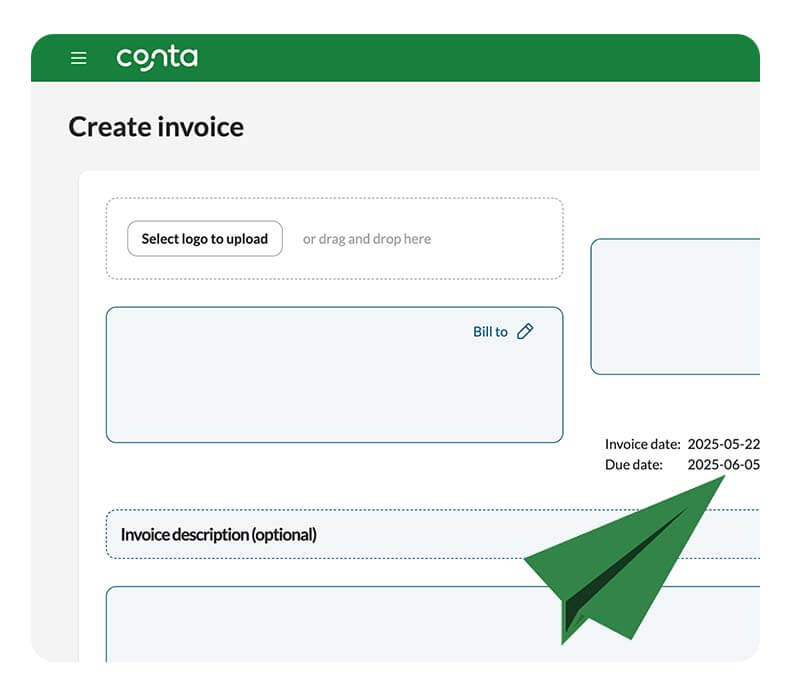Click the 'or drag and drop here' text
Image resolution: width=800 pixels, height=695 pixels.
coord(367,239)
